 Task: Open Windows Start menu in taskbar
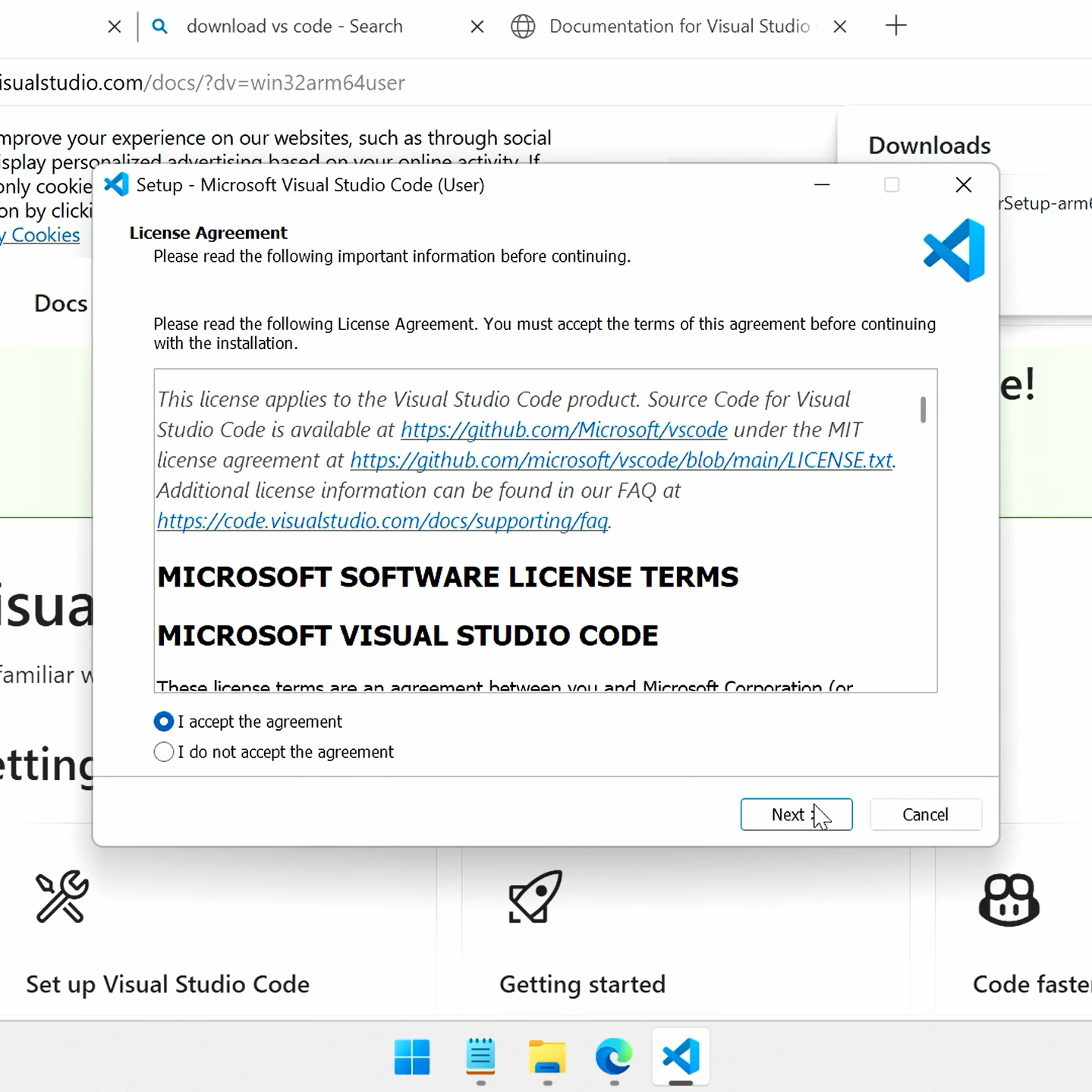412,1056
